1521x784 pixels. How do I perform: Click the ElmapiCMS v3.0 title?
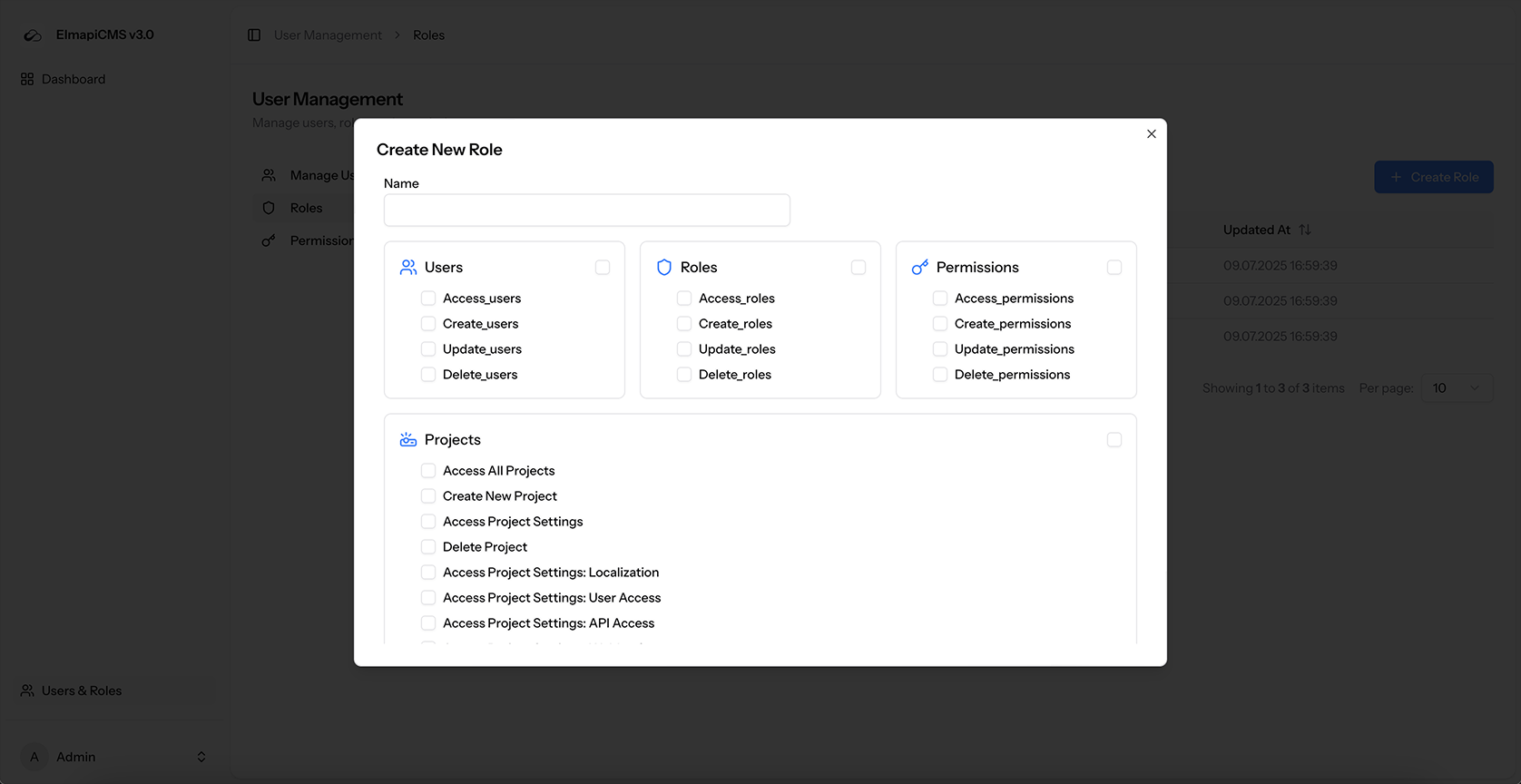(105, 34)
